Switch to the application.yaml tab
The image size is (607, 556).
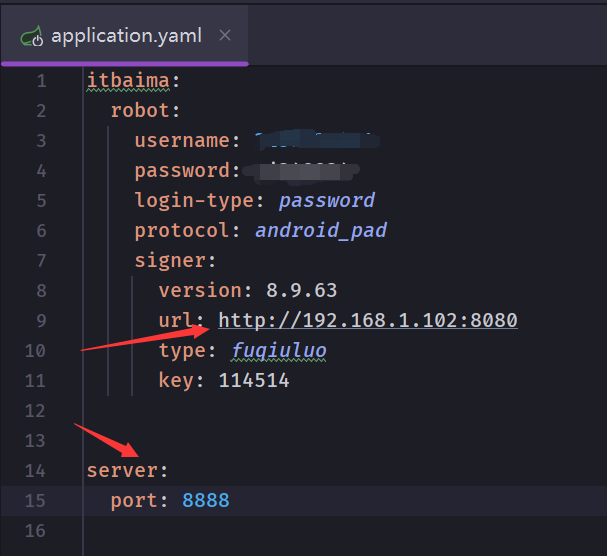tap(126, 35)
